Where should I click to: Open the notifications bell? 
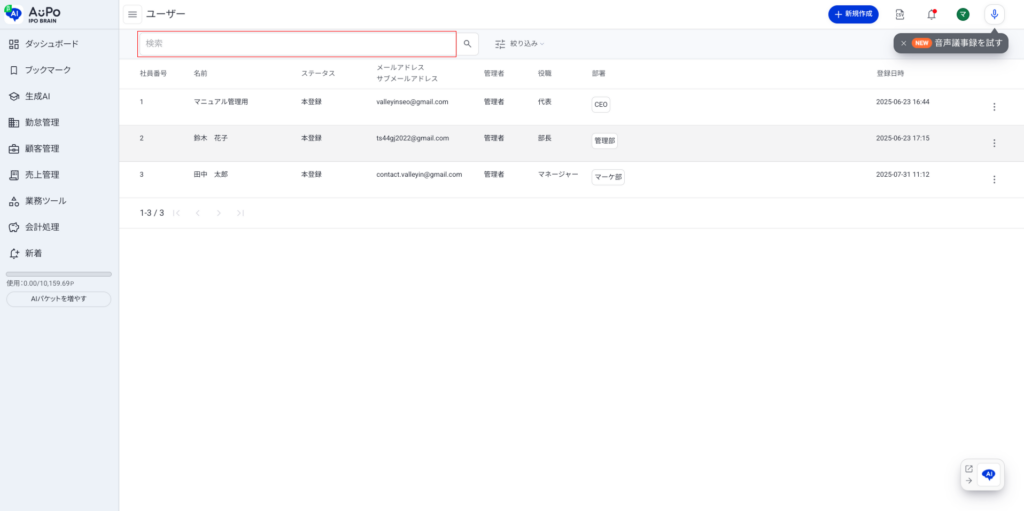931,14
